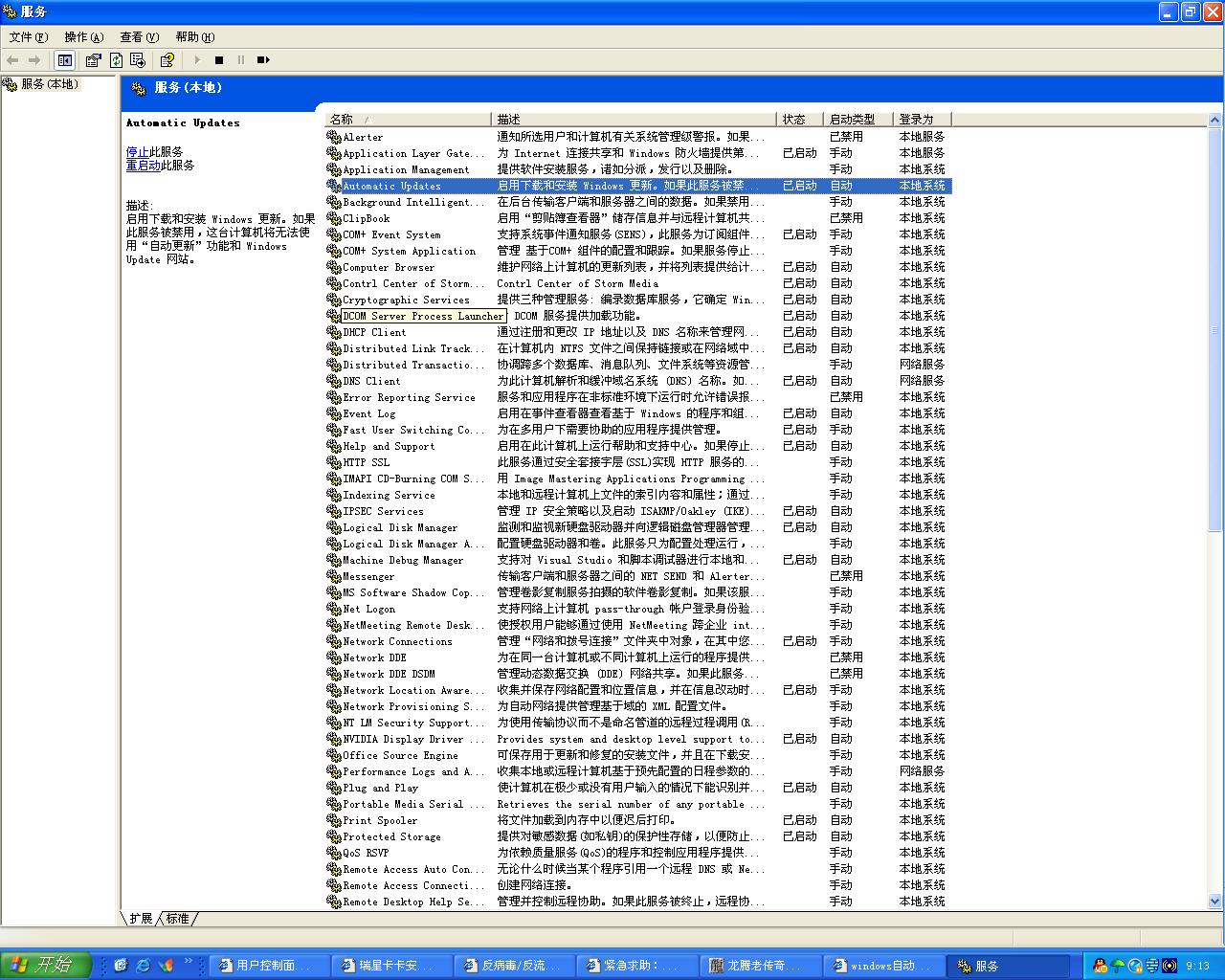Screen dimensions: 1225x980
Task: Click the QQ penguin tray icon
Action: (1101, 966)
